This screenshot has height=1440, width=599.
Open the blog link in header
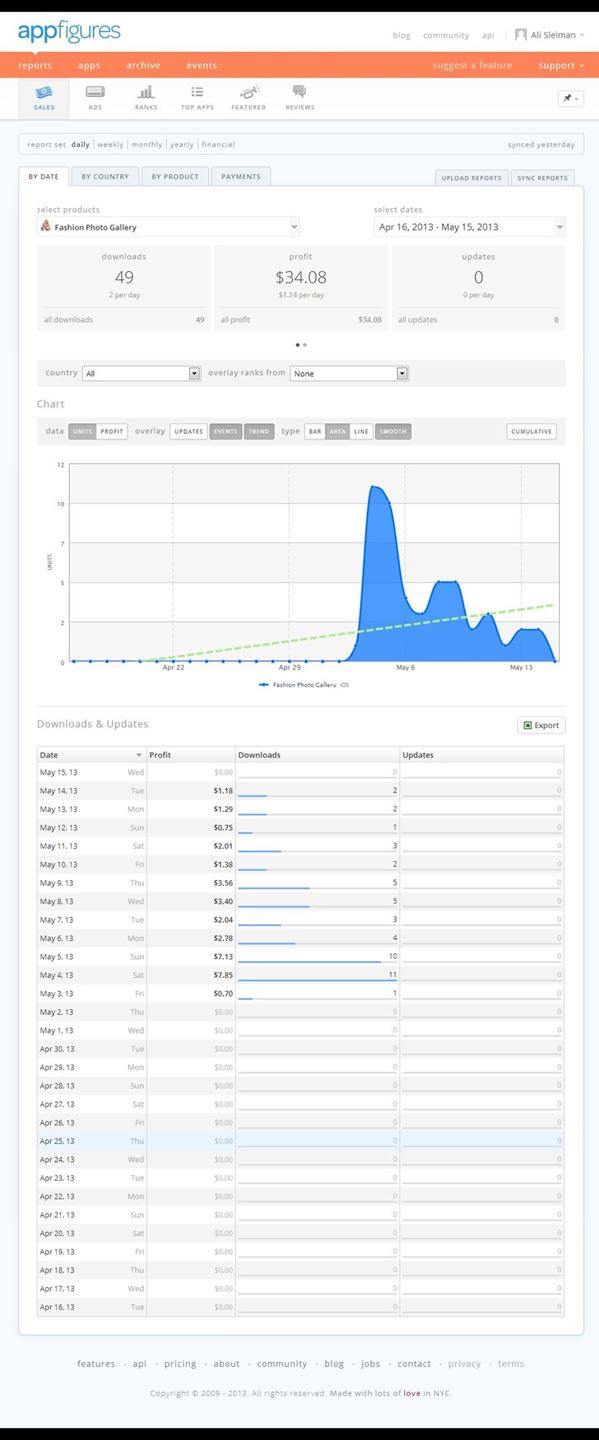coord(401,35)
